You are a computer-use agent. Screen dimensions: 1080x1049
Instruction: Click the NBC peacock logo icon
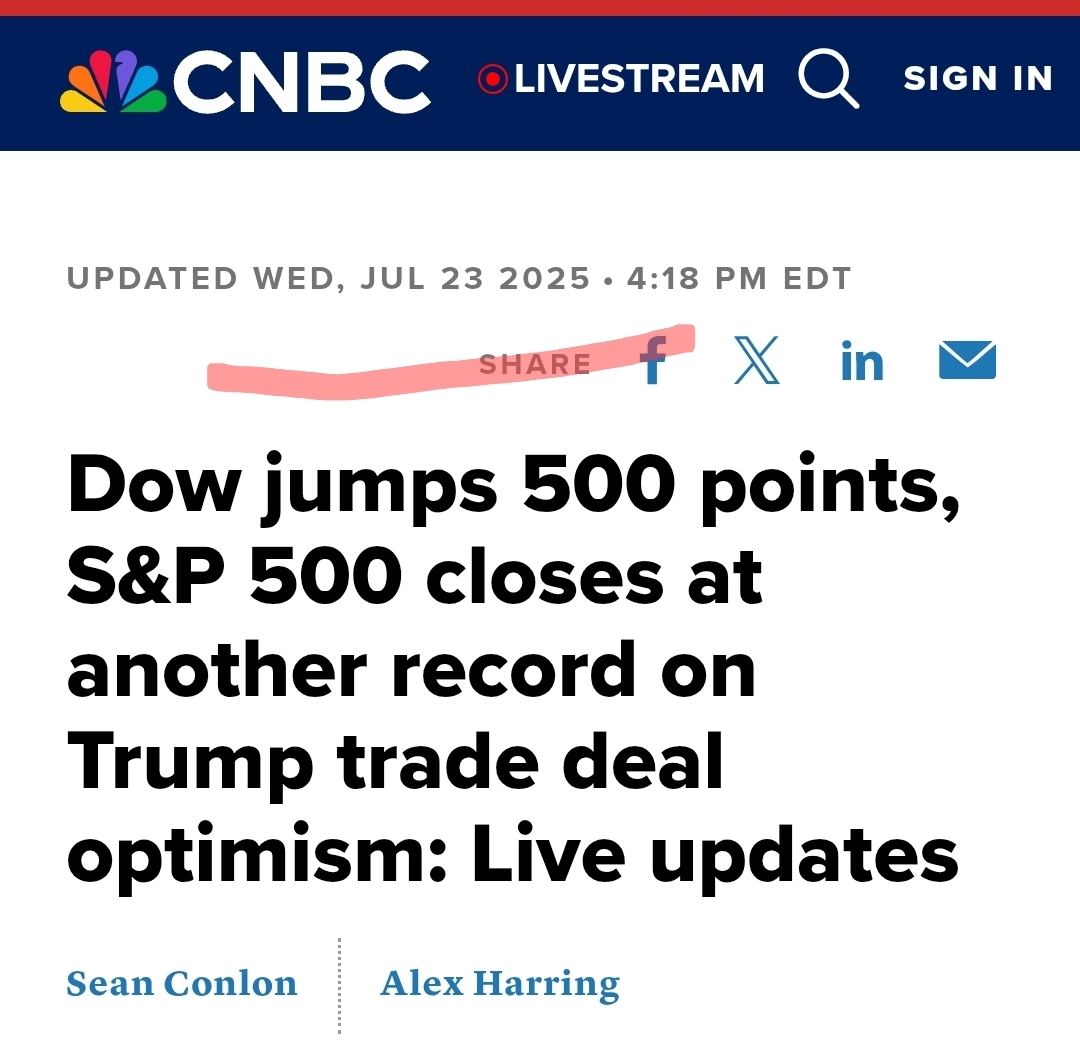[113, 81]
